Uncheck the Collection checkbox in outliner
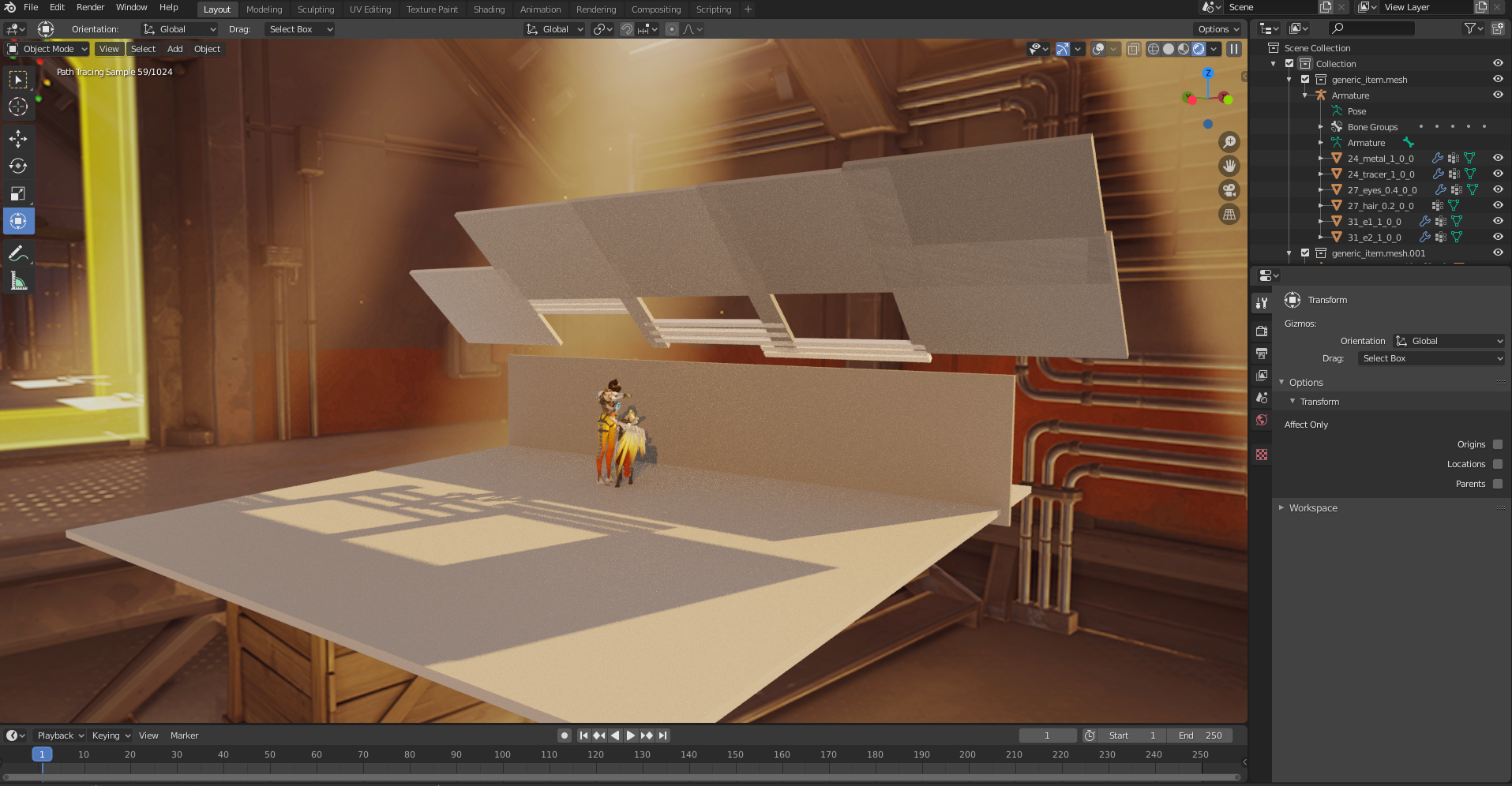1512x786 pixels. tap(1289, 63)
